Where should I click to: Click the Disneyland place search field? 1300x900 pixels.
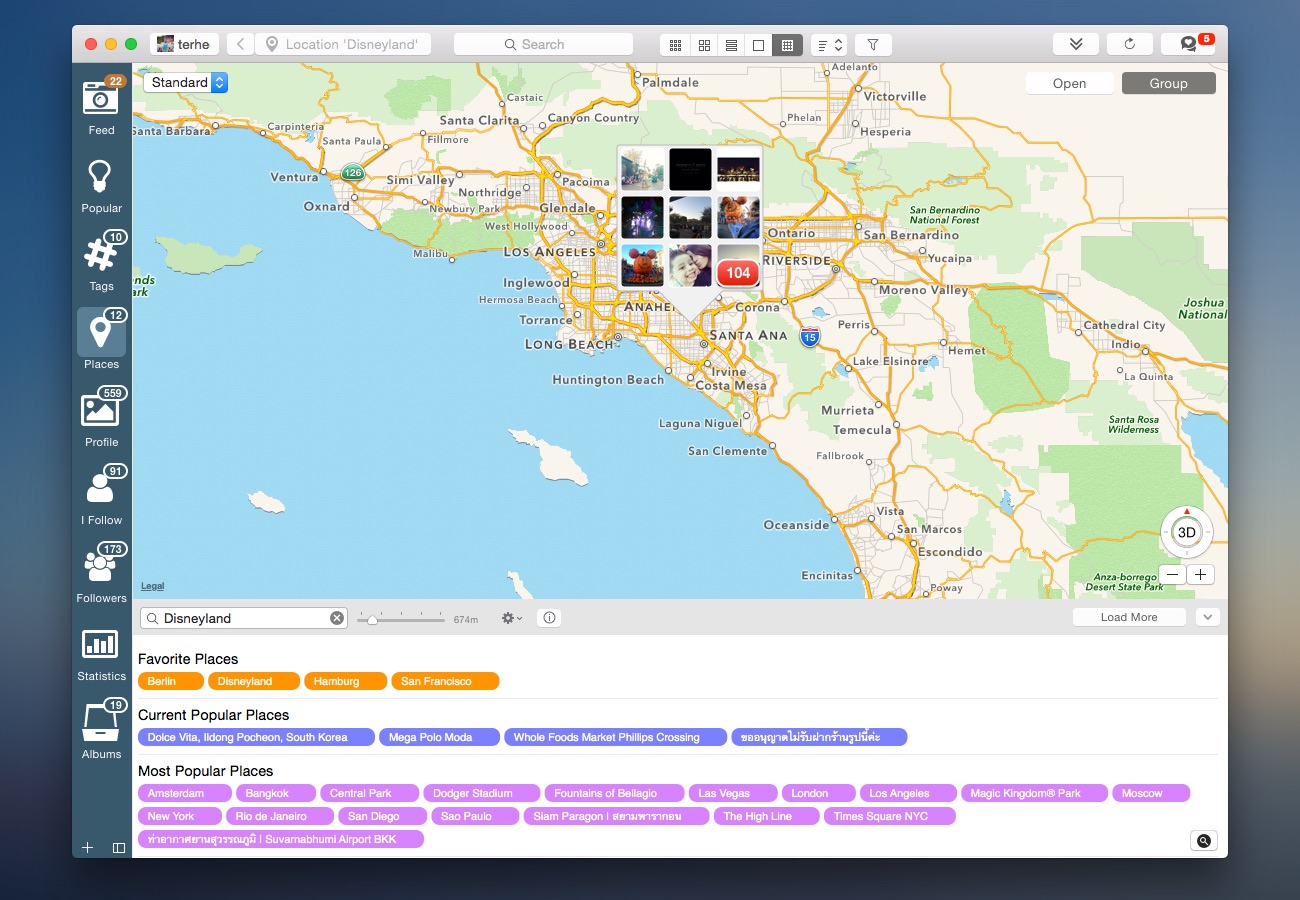click(244, 618)
